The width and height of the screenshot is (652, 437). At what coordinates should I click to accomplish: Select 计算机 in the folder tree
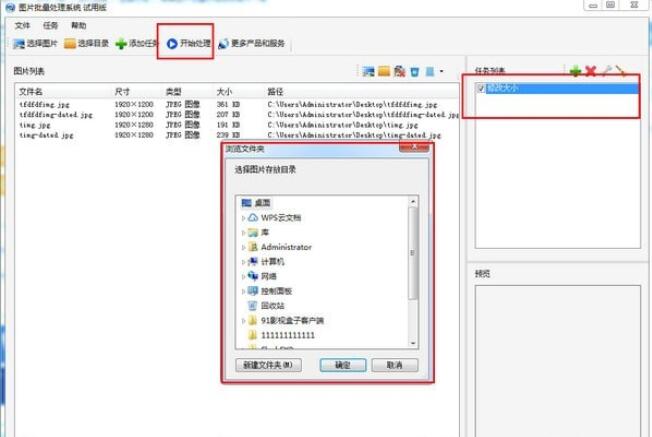point(272,262)
